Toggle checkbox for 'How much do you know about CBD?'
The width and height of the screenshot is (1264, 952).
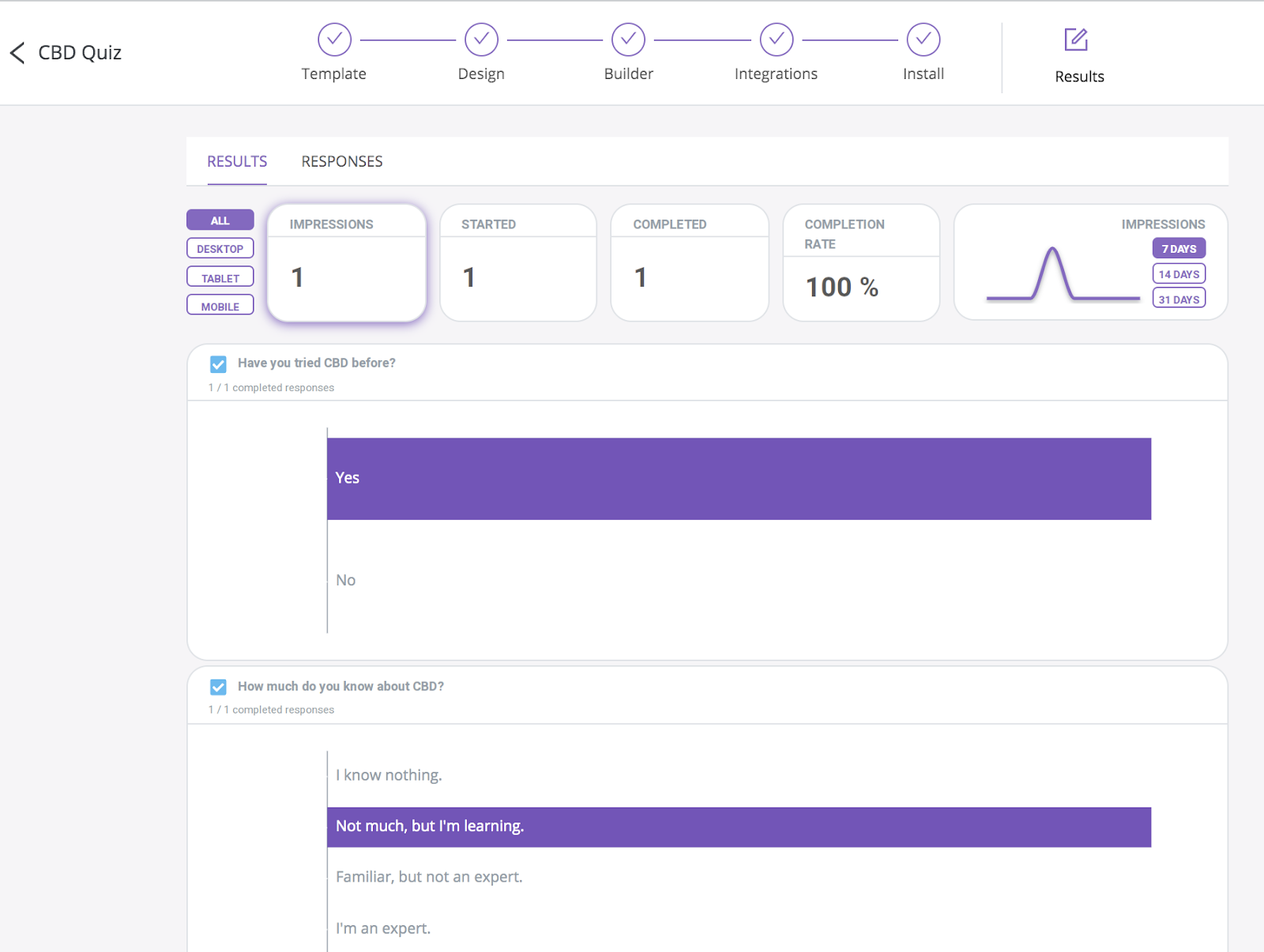click(218, 687)
